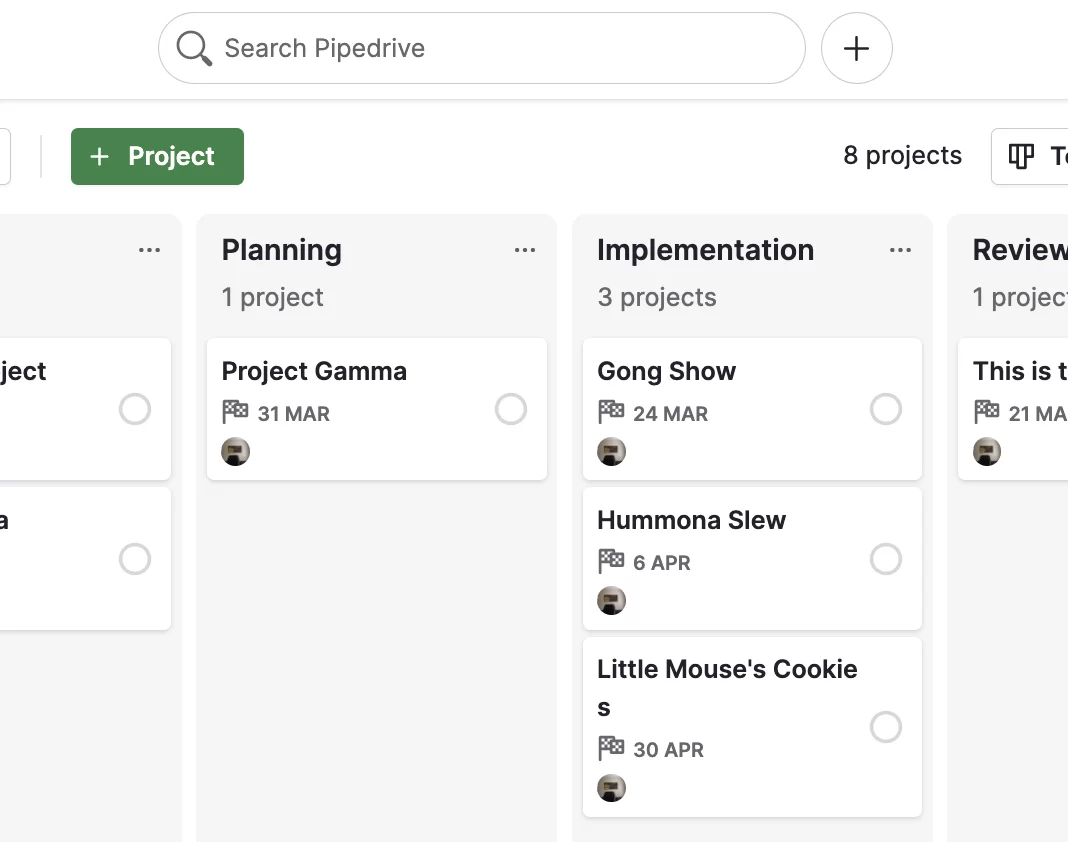Open leftmost column three-dot menu
1068x842 pixels.
[x=149, y=250]
